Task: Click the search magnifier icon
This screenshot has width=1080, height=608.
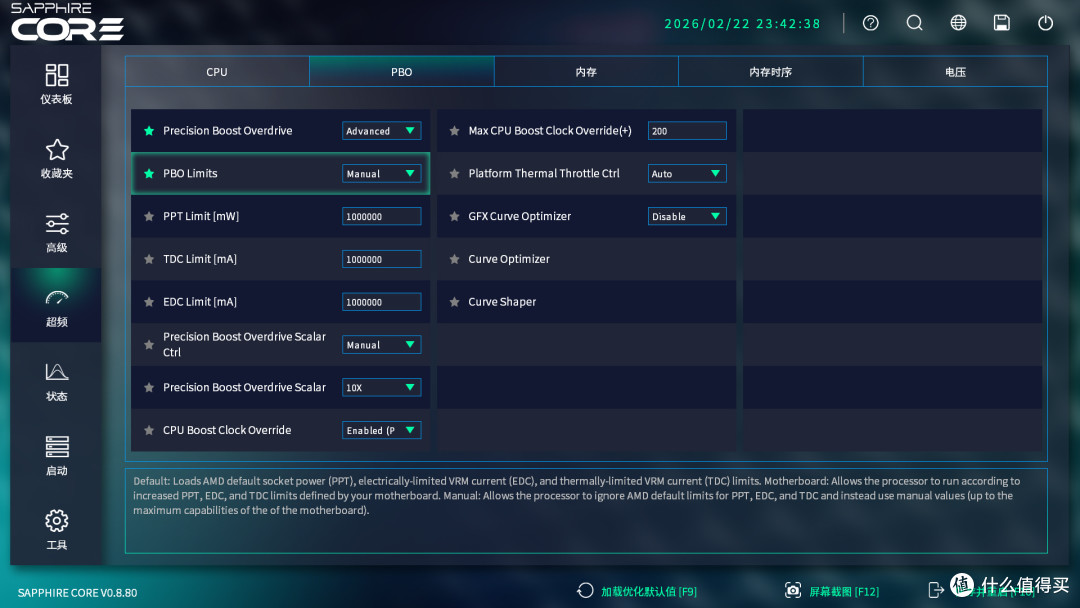Action: [915, 23]
